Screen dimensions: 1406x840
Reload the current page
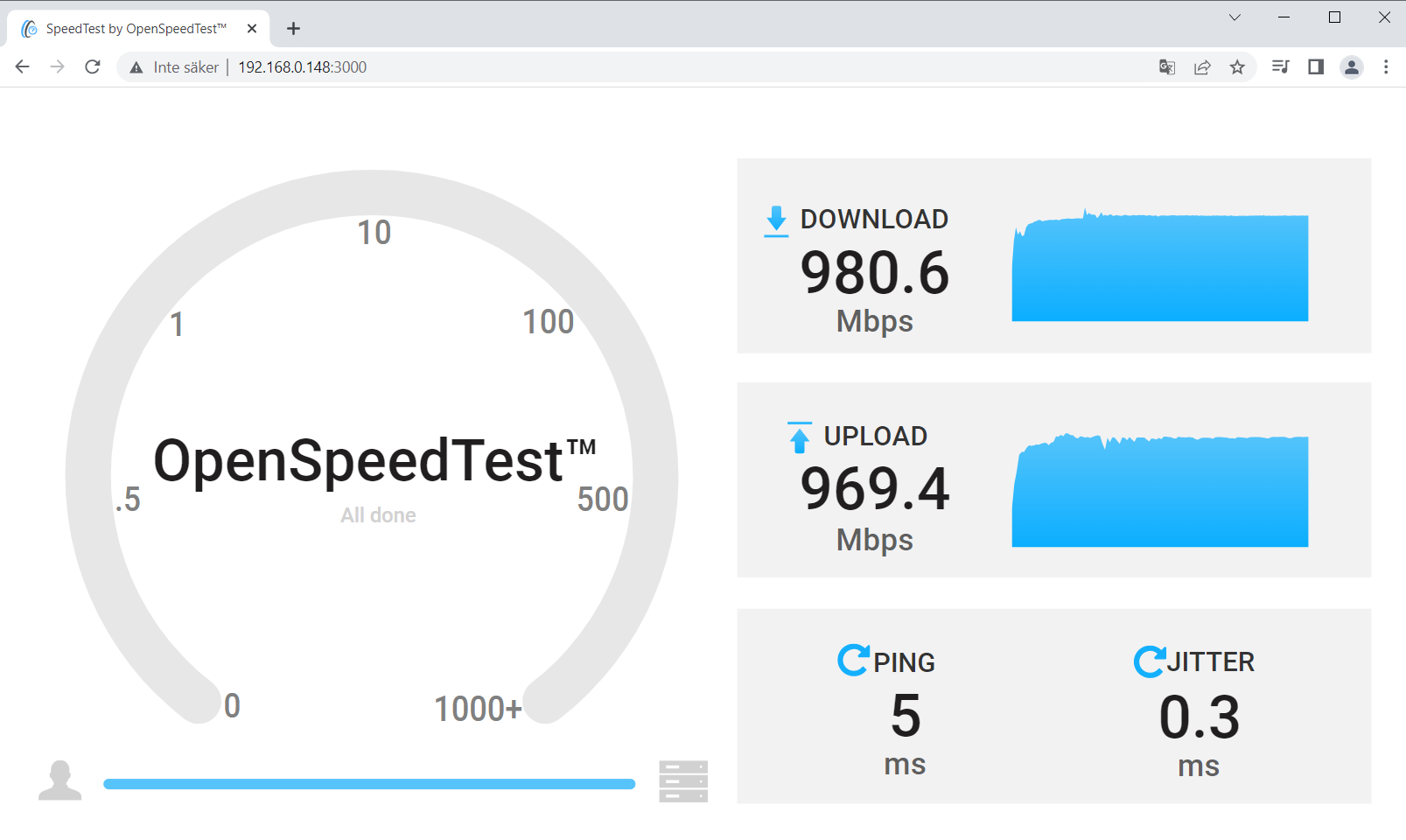(93, 67)
